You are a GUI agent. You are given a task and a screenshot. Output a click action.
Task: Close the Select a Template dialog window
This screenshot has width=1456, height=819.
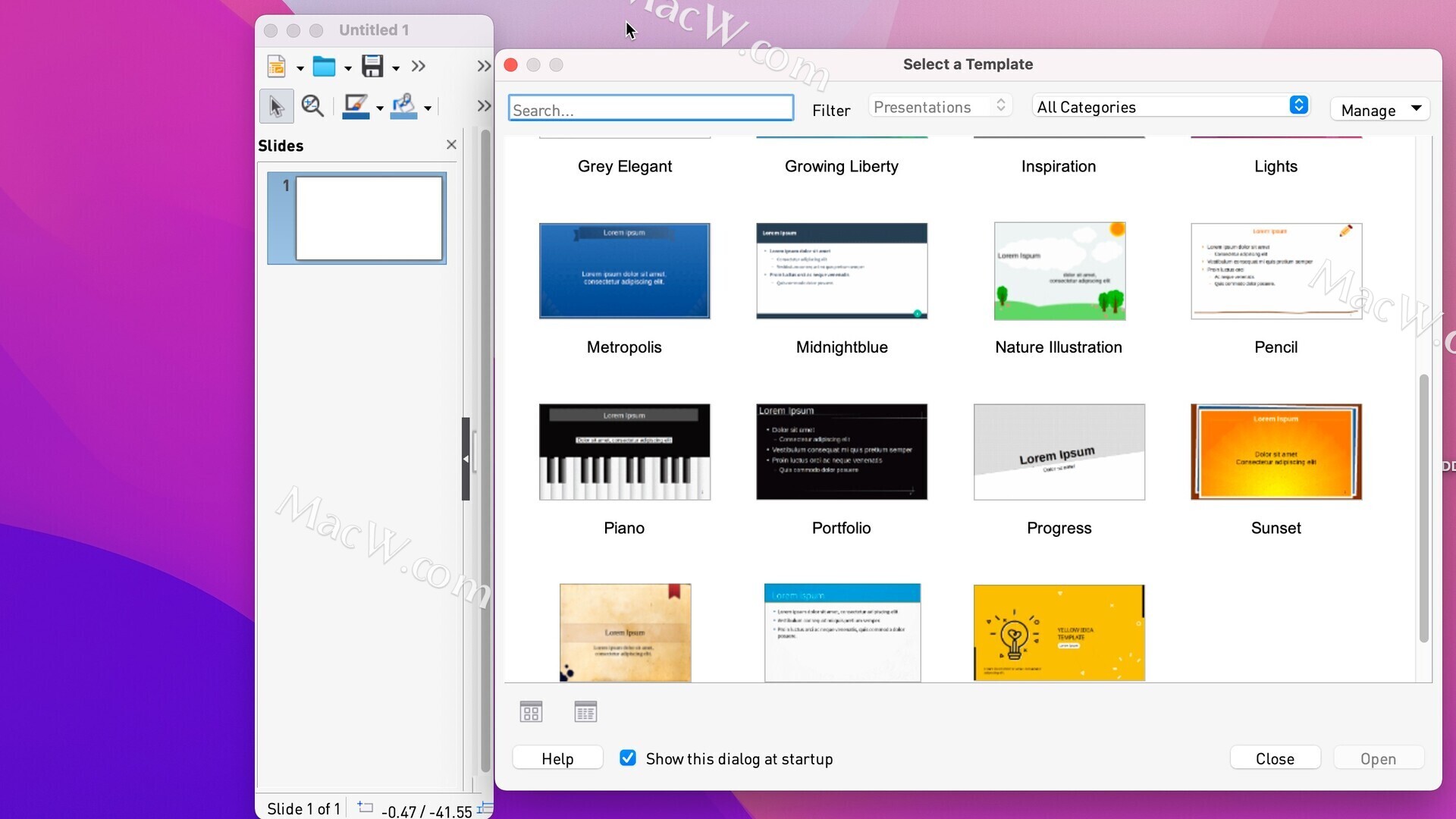511,65
